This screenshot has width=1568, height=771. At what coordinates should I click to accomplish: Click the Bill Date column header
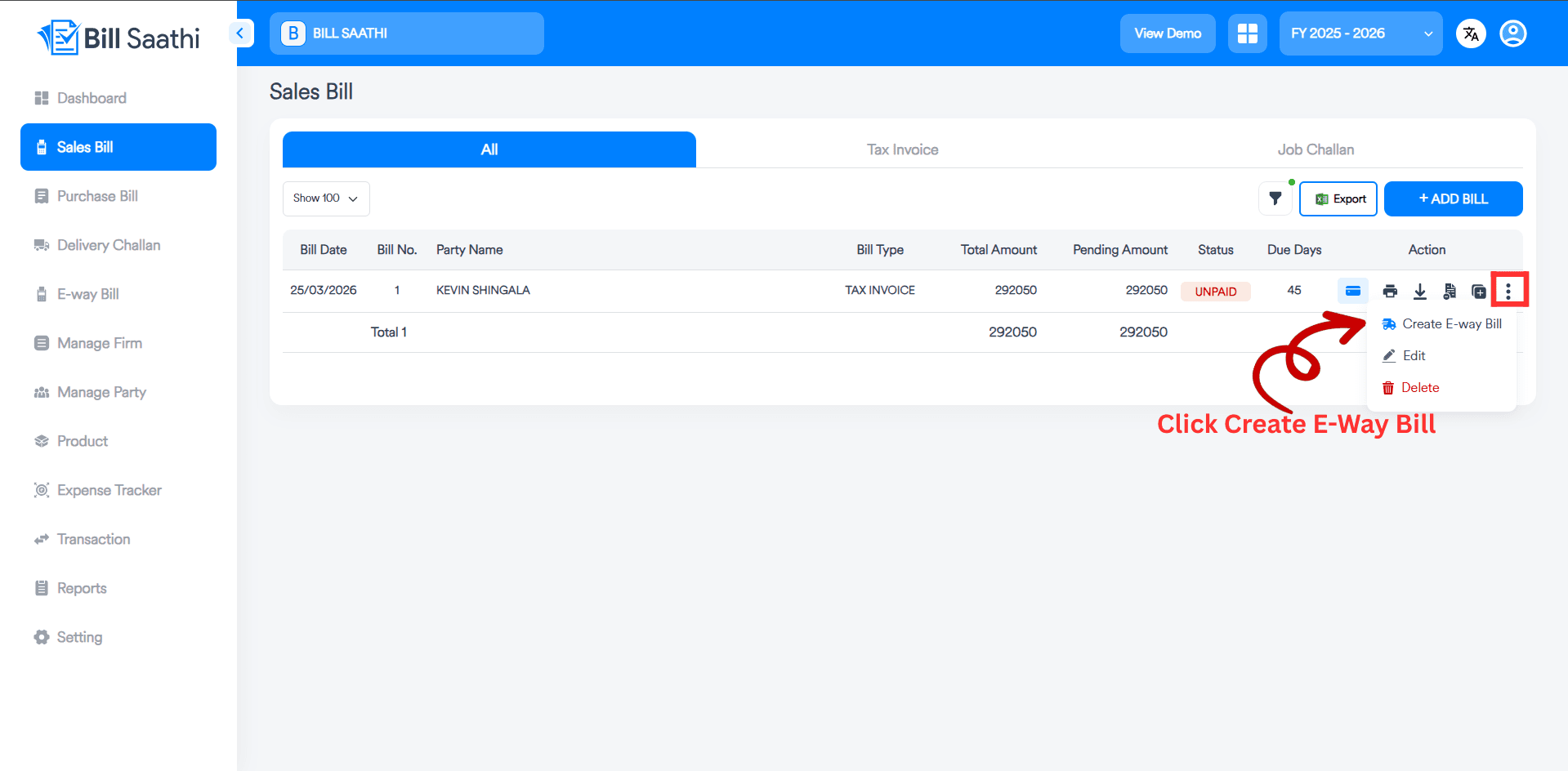click(324, 250)
